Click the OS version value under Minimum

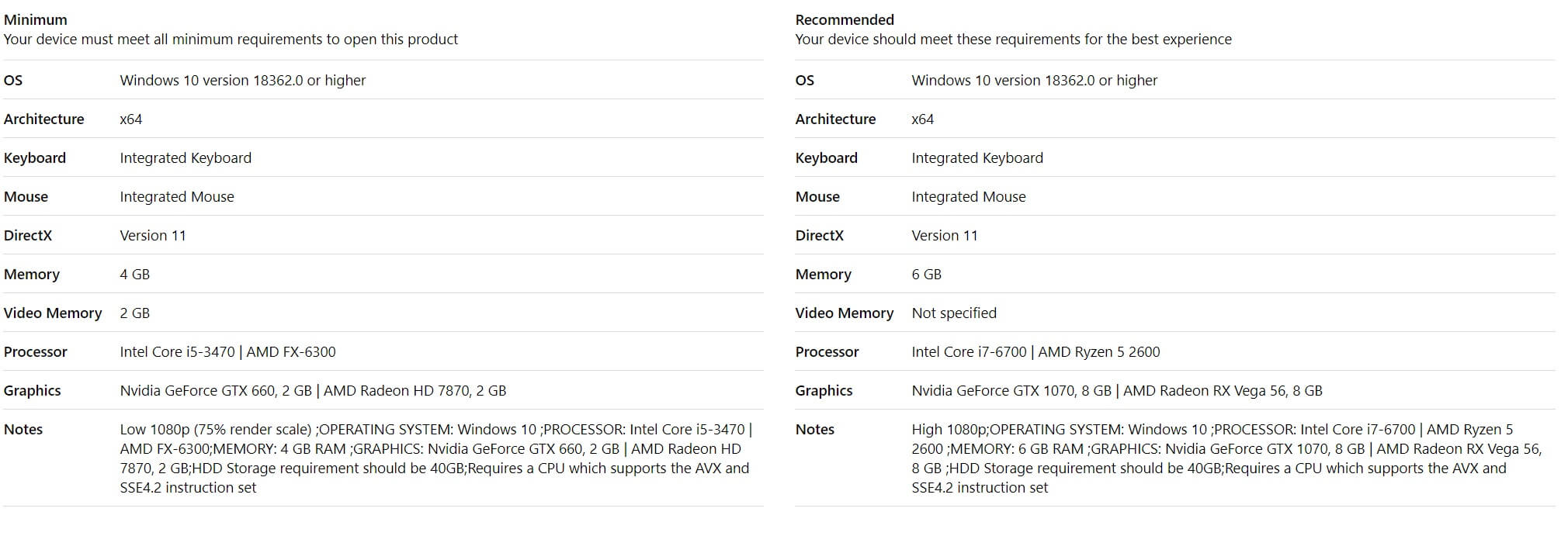click(242, 80)
